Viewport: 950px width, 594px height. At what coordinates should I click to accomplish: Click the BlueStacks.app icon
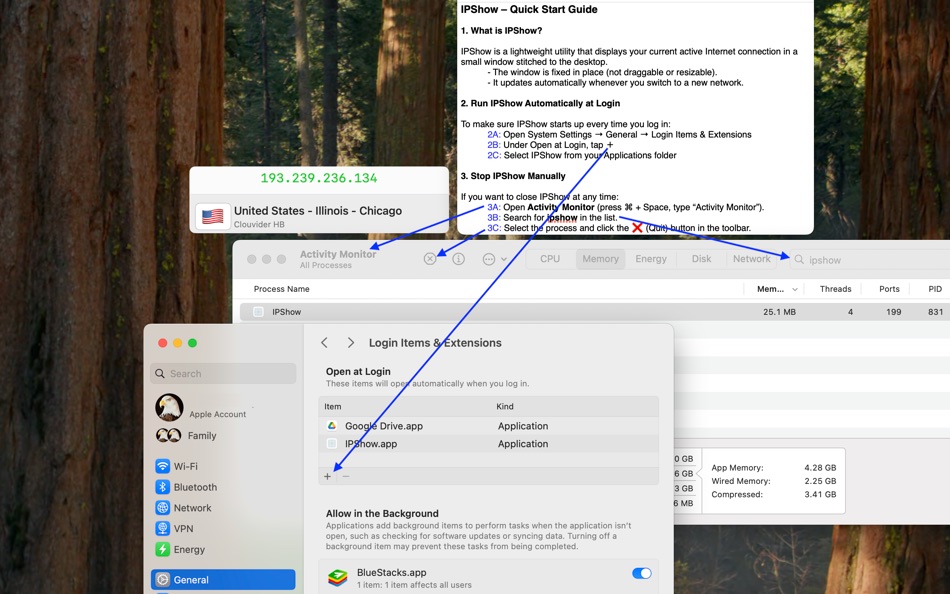tap(336, 575)
